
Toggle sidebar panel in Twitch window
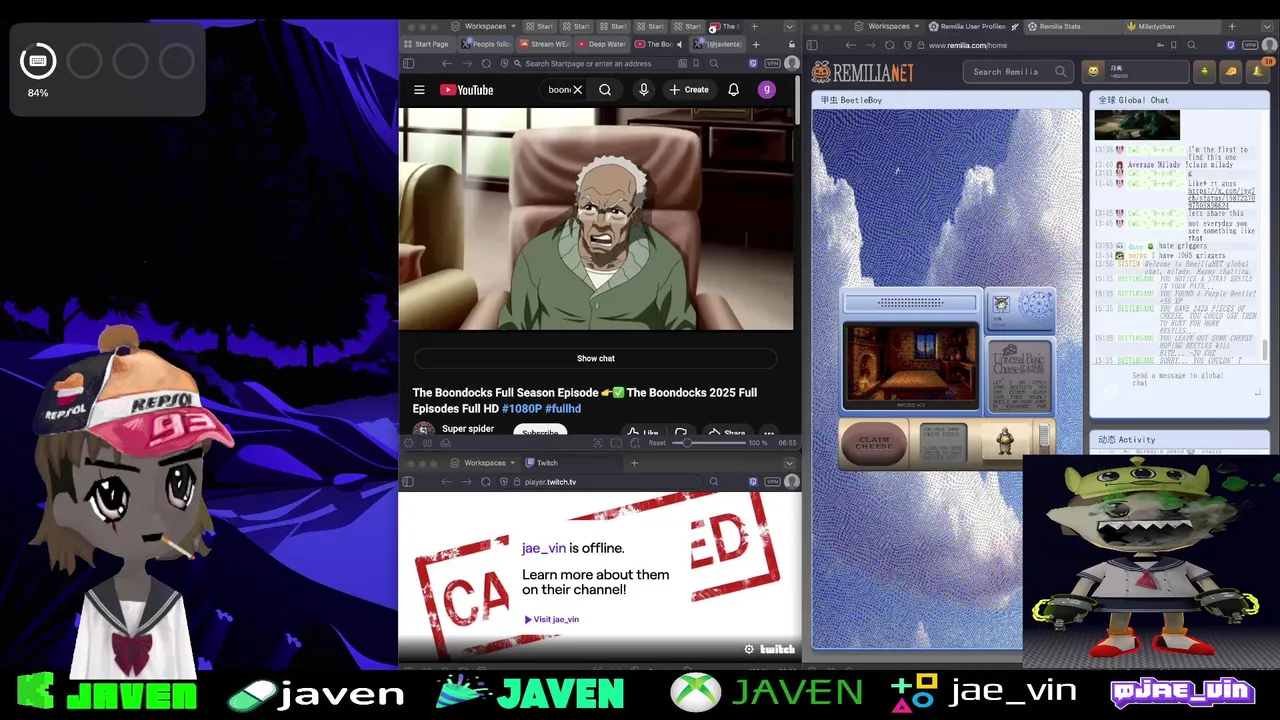pyautogui.click(x=408, y=482)
